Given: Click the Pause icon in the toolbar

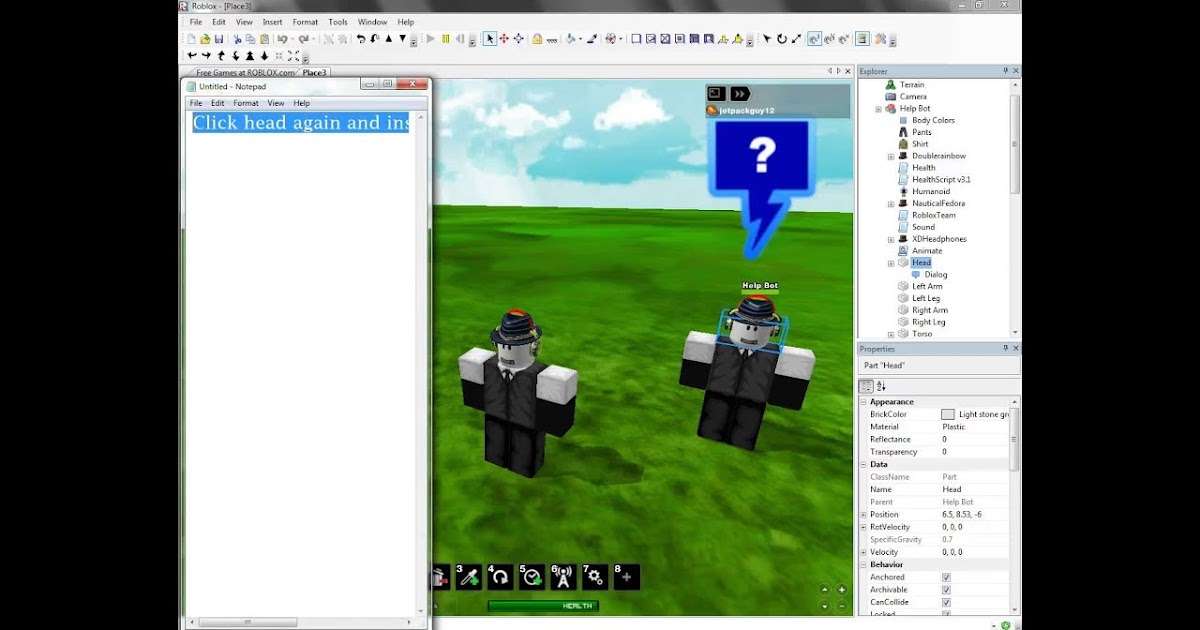Looking at the screenshot, I should [x=444, y=39].
